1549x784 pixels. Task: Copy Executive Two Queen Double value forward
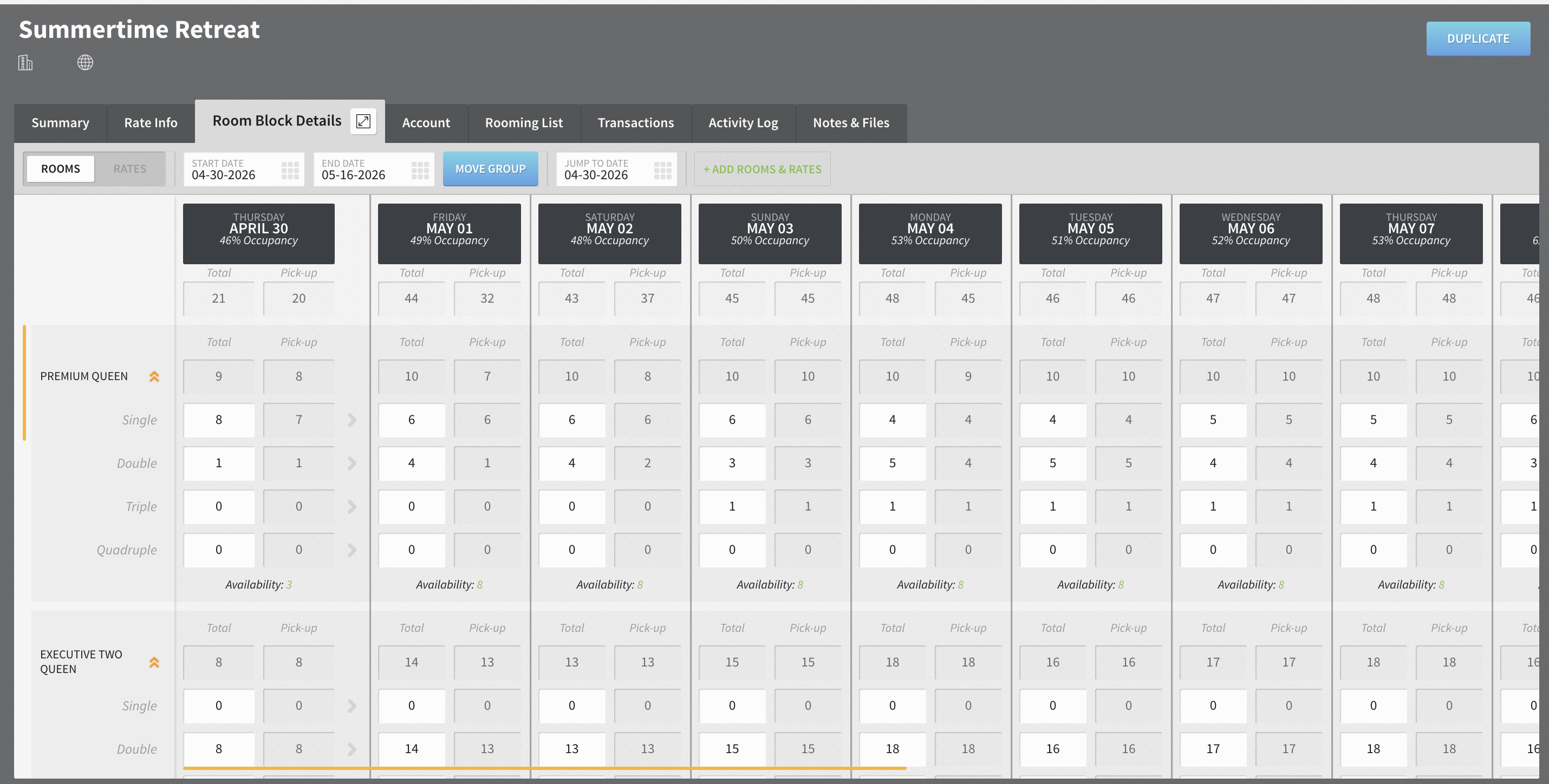tap(352, 748)
